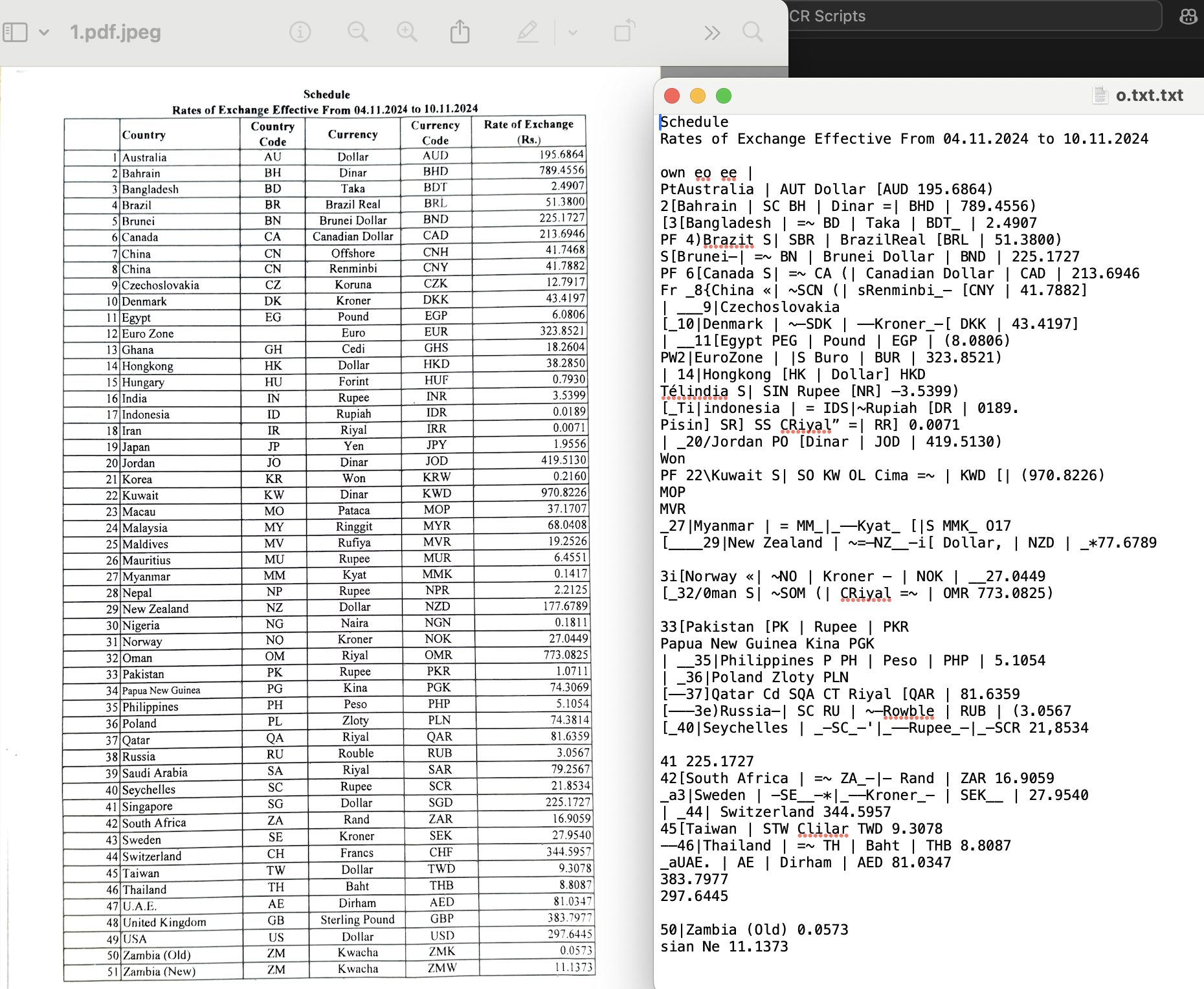The image size is (1204, 989).
Task: Select the 1.pdf.jpeg title tab
Action: coord(115,31)
